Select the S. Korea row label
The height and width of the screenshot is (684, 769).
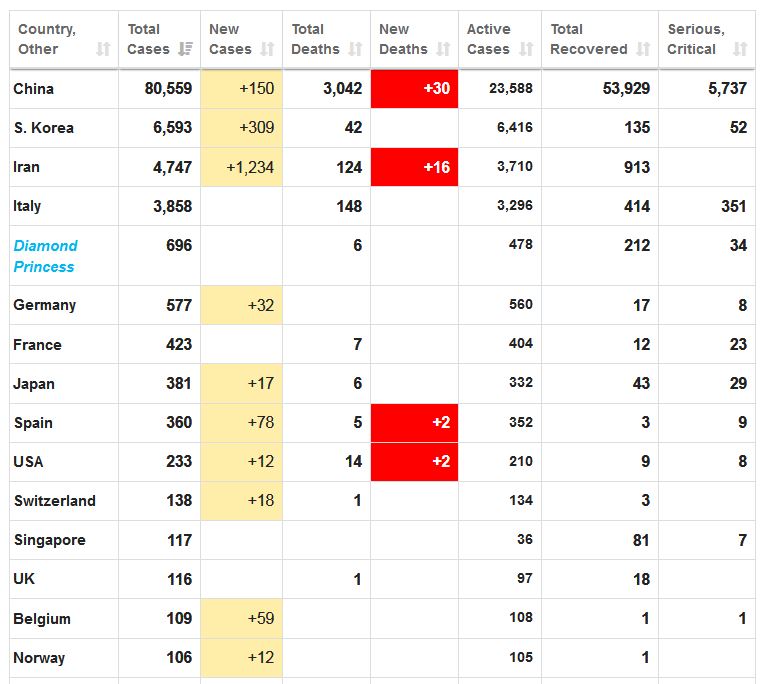(44, 128)
